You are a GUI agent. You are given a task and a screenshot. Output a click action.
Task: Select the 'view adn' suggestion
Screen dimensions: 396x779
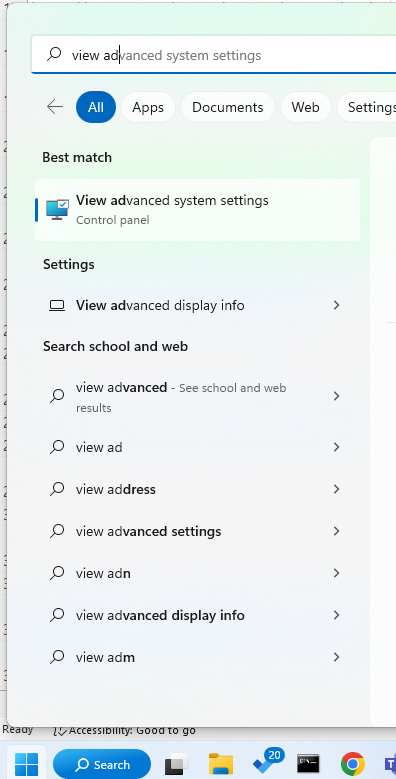pyautogui.click(x=197, y=573)
